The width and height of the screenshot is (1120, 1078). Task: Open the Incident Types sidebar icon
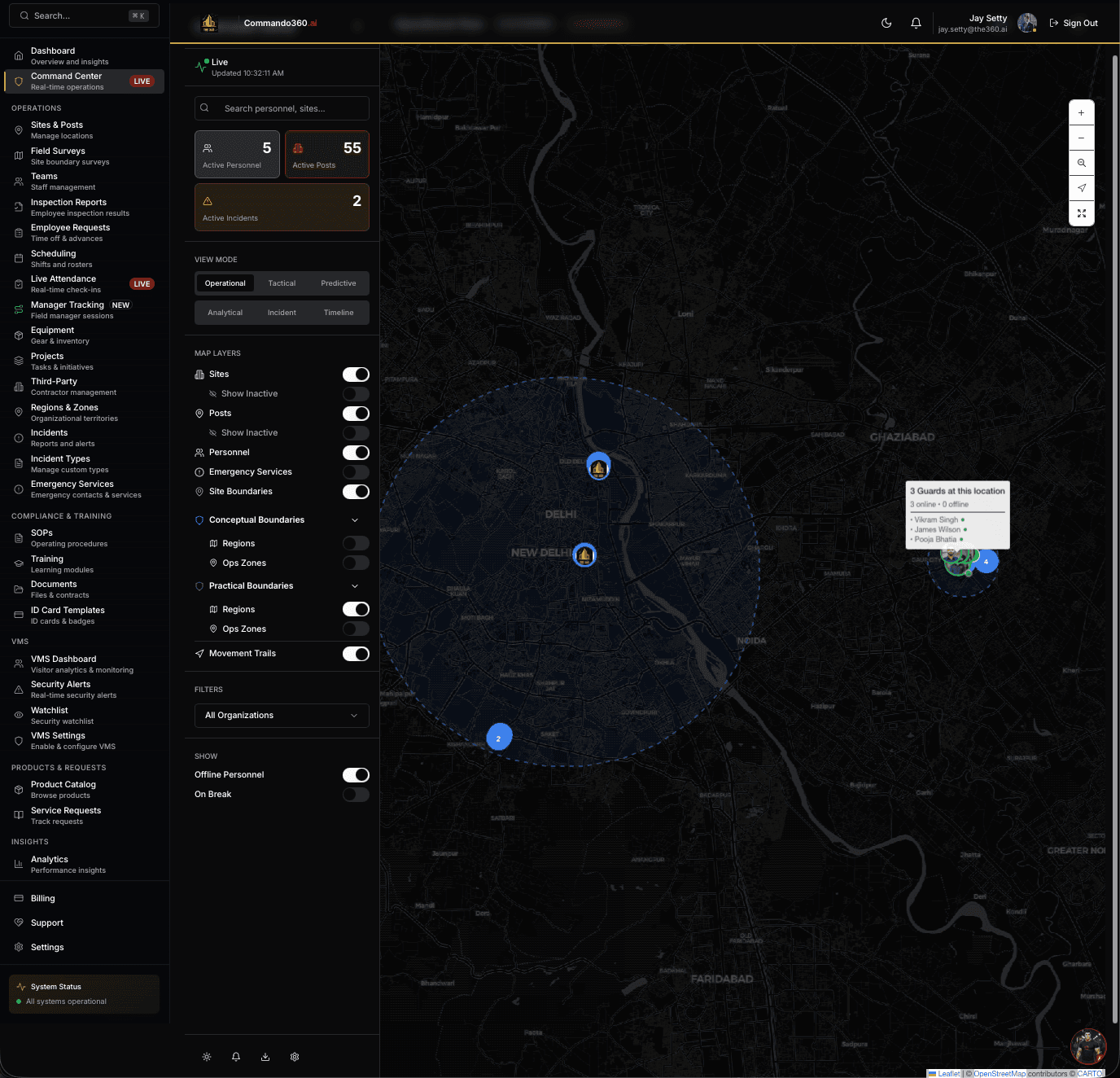click(x=18, y=463)
